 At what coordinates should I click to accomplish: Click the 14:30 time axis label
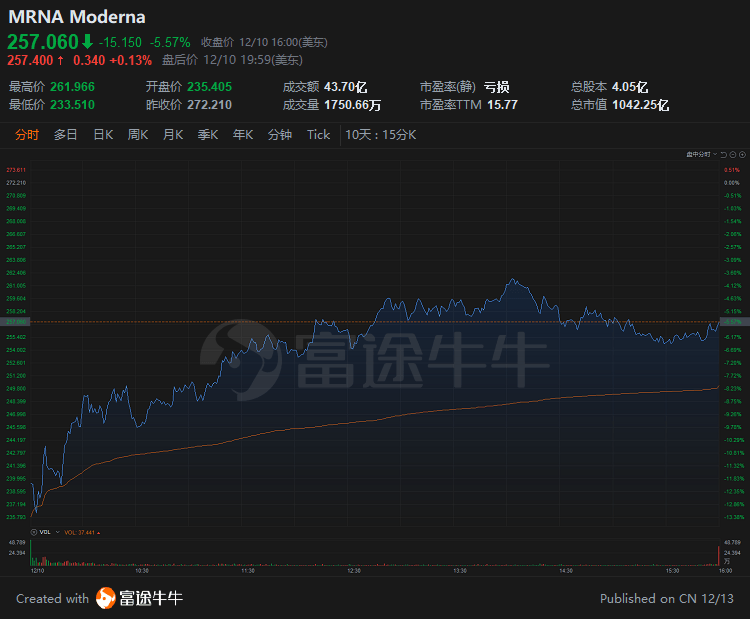pos(566,571)
